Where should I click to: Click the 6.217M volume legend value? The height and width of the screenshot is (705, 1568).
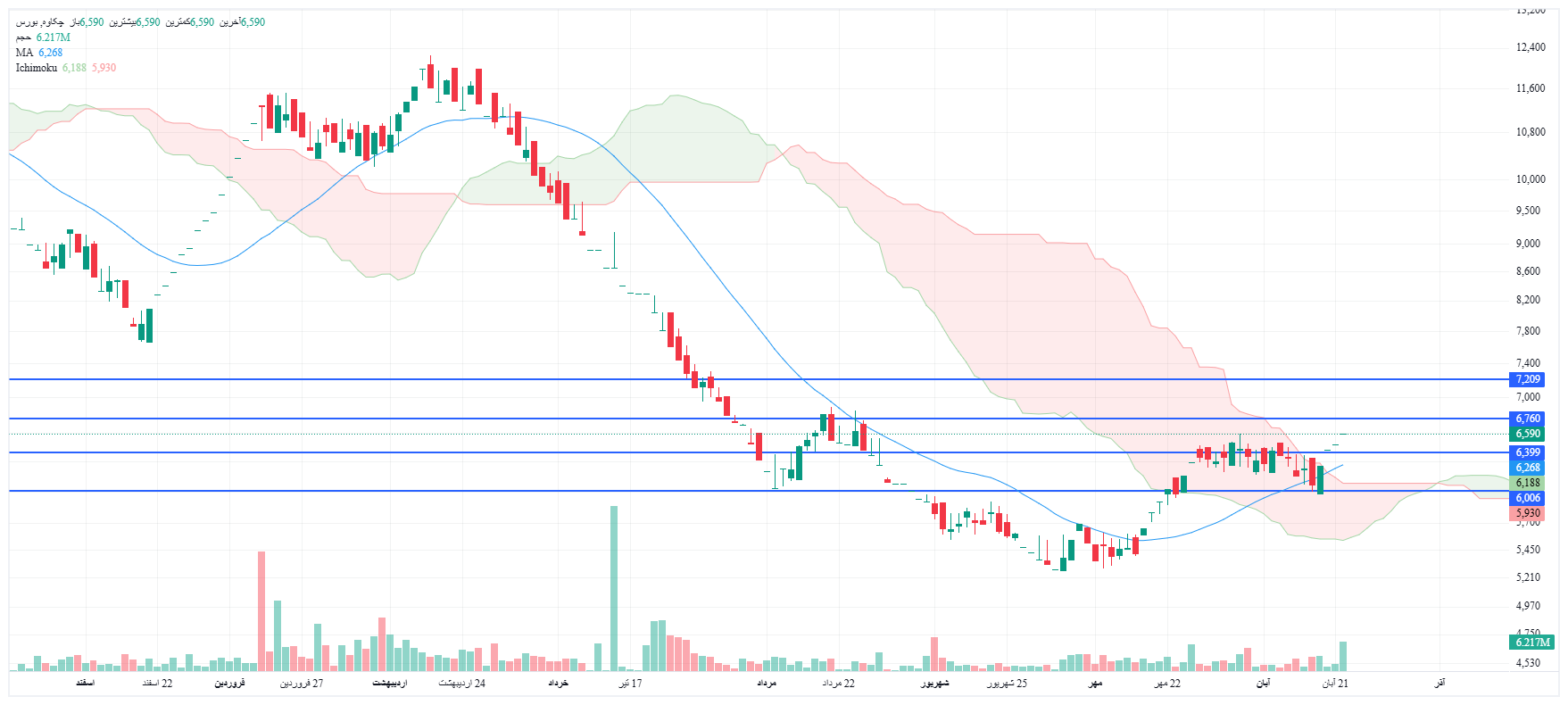tap(53, 37)
